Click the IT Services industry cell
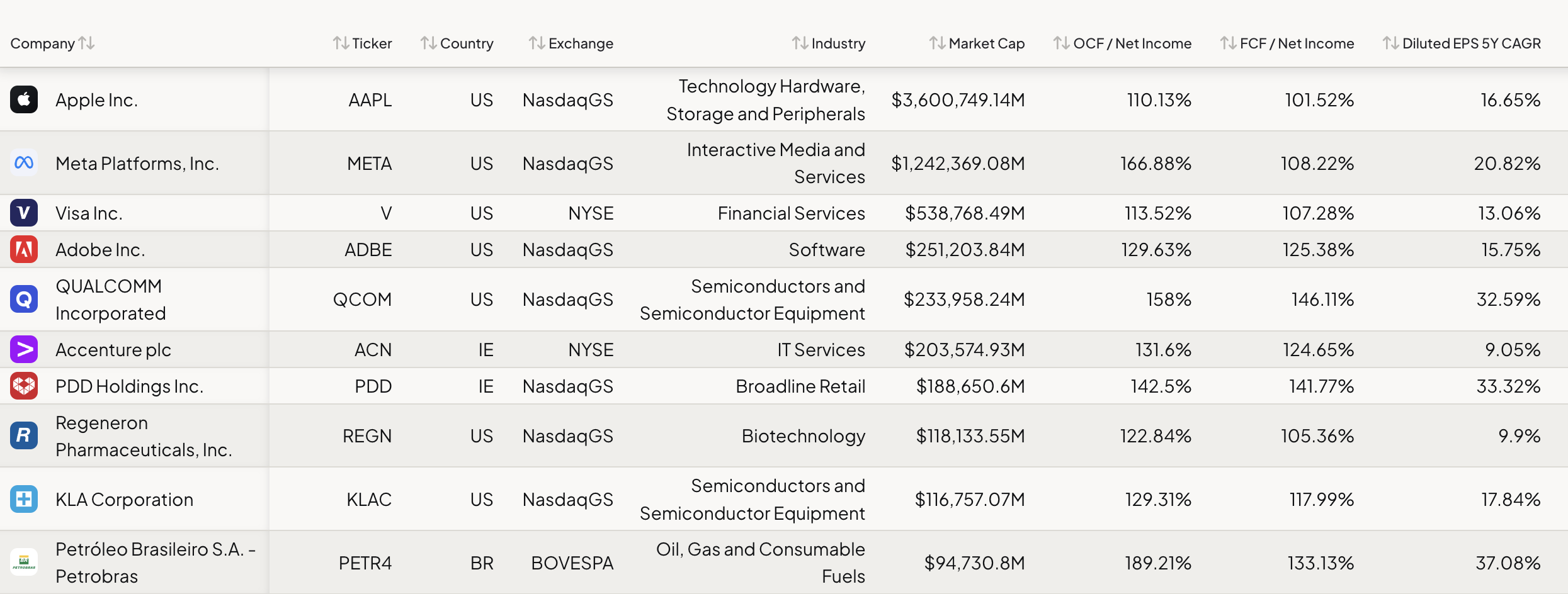Image resolution: width=1568 pixels, height=594 pixels. coord(821,350)
